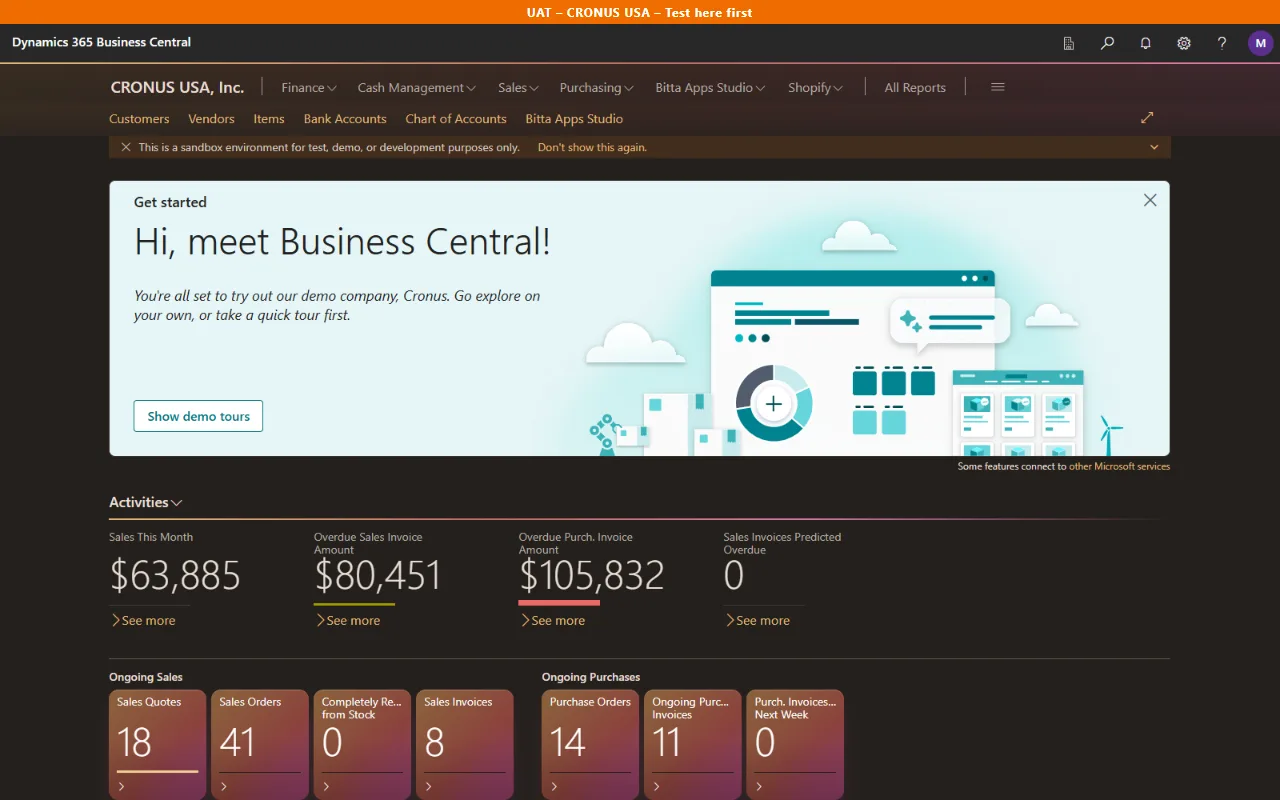The width and height of the screenshot is (1280, 800).
Task: Open the Purchase Orders tile
Action: pos(590,744)
